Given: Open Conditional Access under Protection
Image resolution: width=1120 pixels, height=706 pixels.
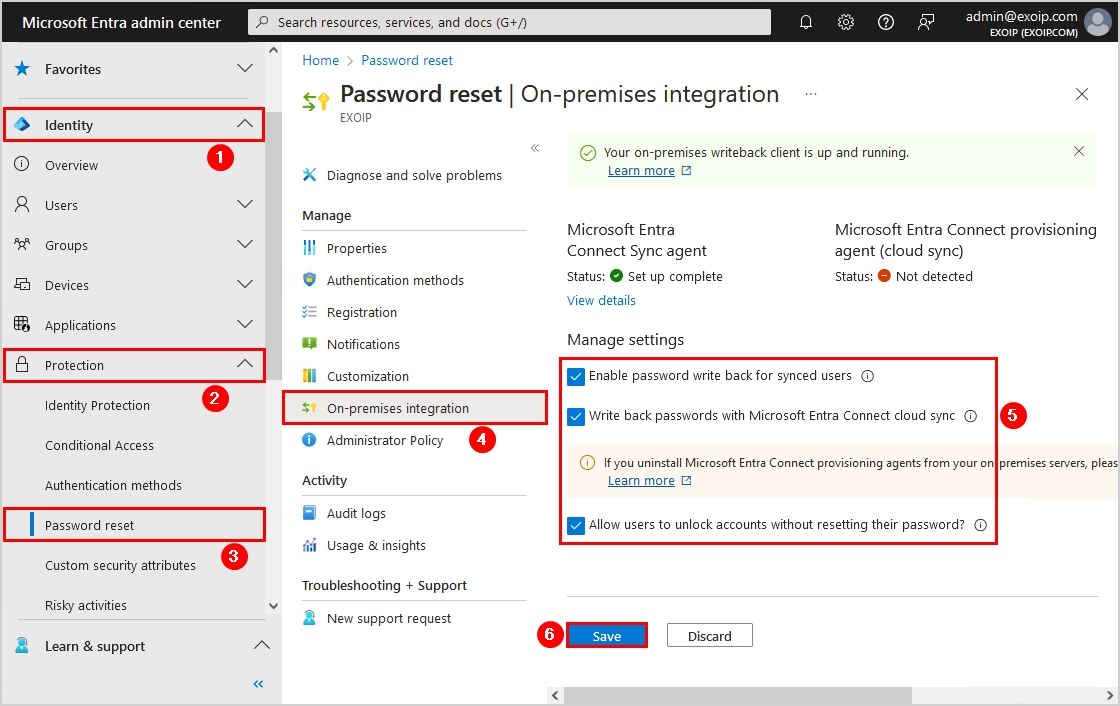Looking at the screenshot, I should tap(98, 445).
